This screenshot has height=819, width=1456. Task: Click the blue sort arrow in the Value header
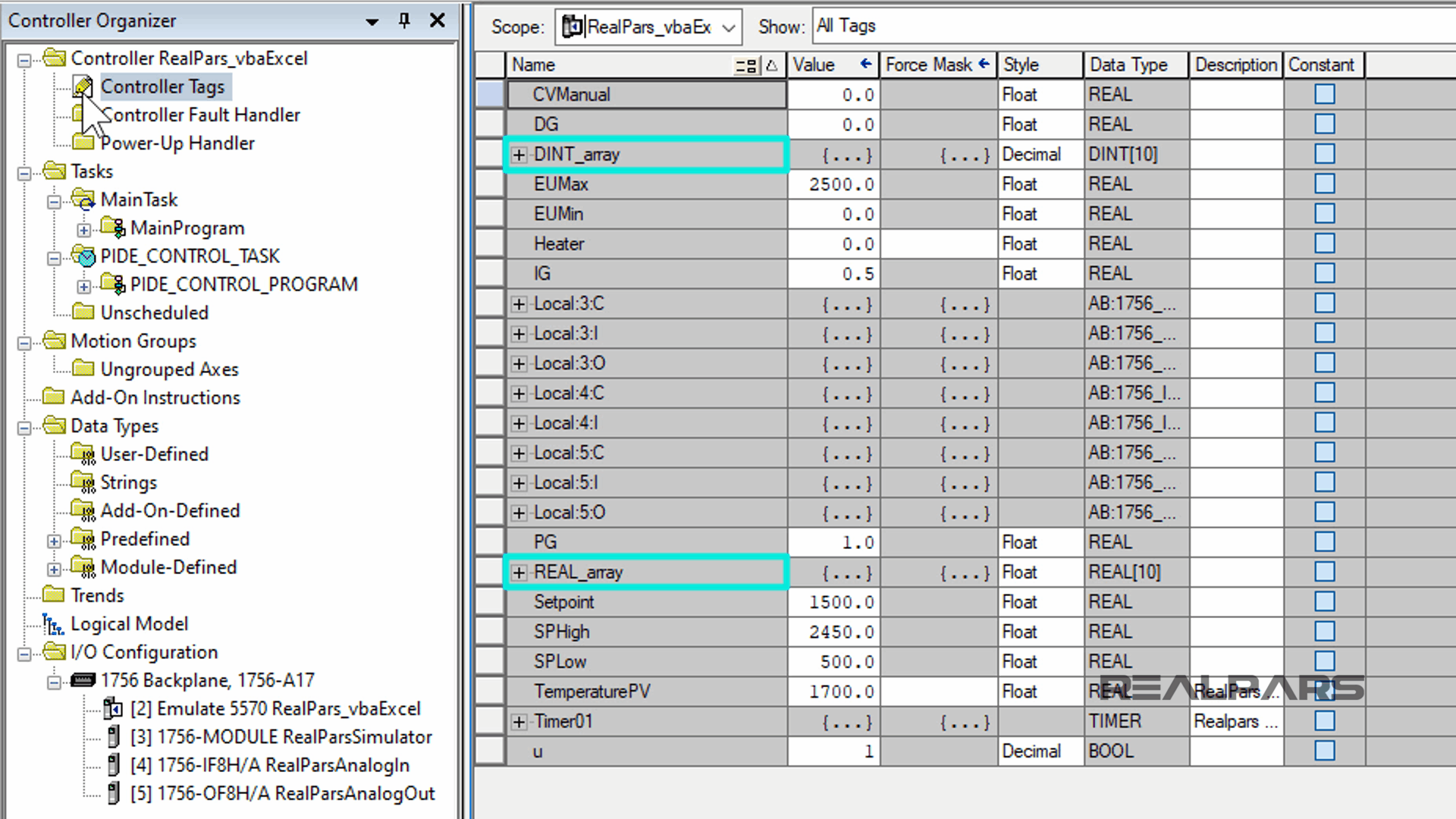point(865,64)
